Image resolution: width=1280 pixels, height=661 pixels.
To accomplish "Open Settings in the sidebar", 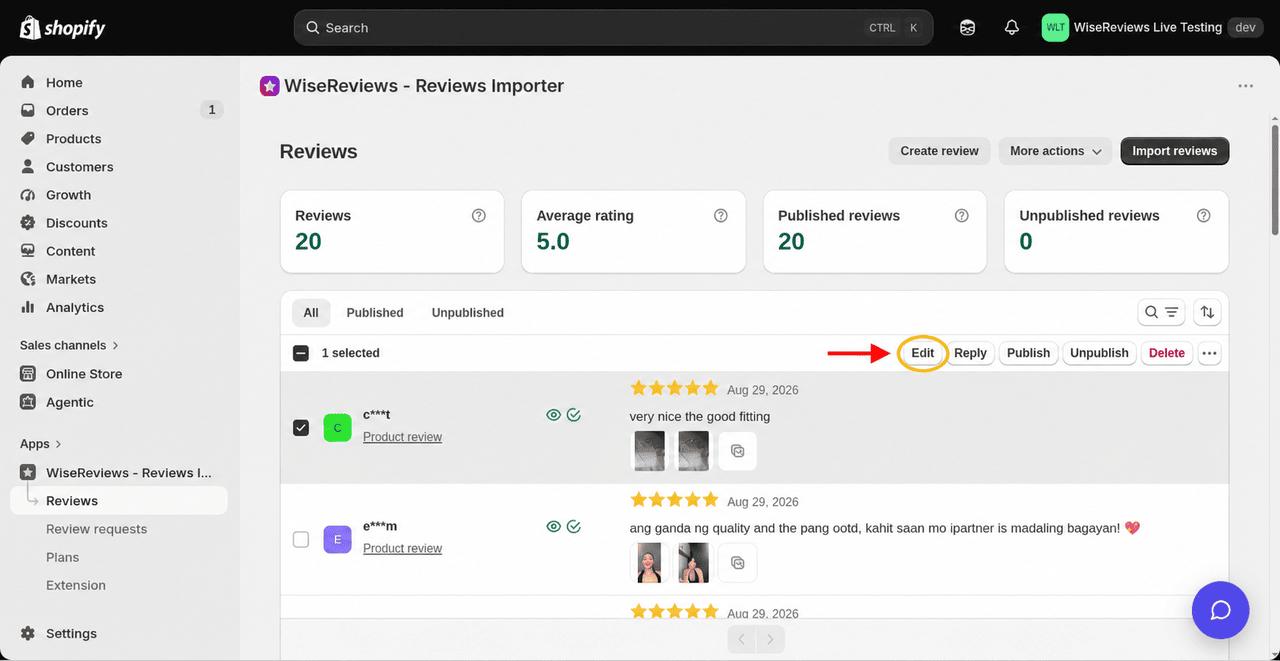I will click(71, 633).
